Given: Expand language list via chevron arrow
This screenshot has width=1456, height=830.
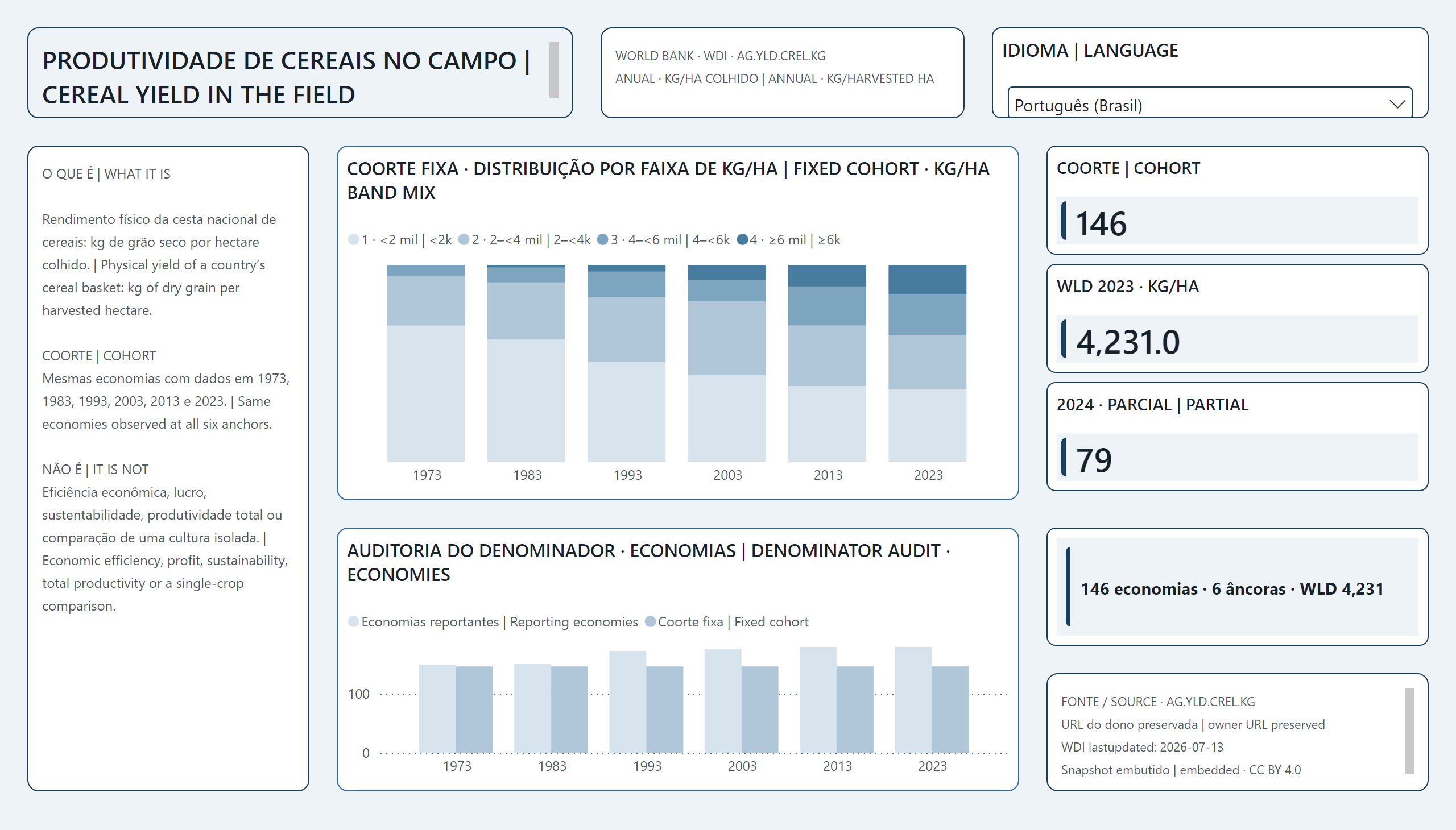Looking at the screenshot, I should point(1396,105).
